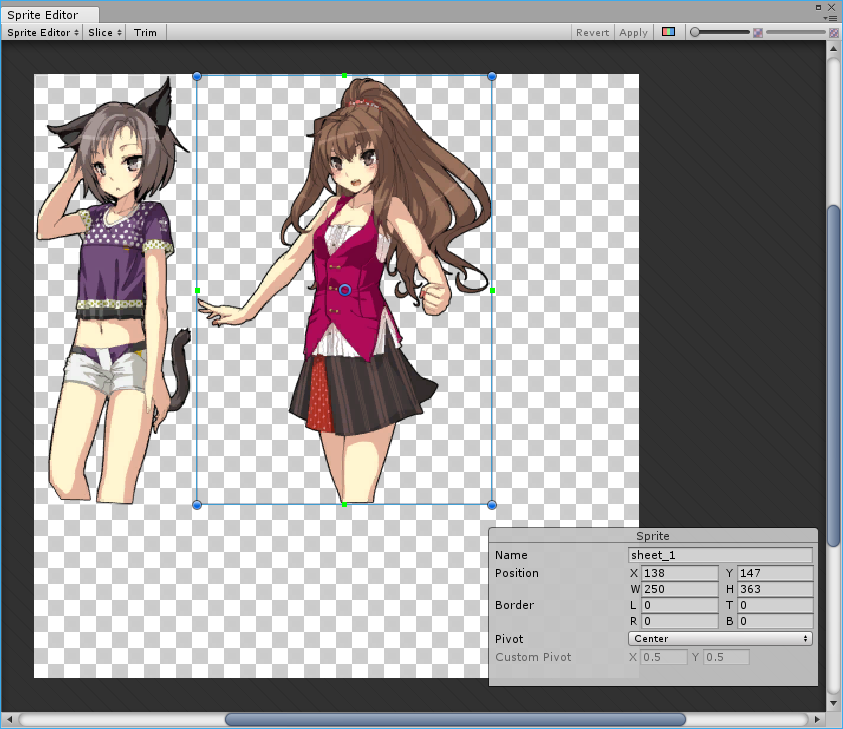This screenshot has width=843, height=729.
Task: Click the scroll right arrow of the horizontal scrollbar
Action: (817, 719)
